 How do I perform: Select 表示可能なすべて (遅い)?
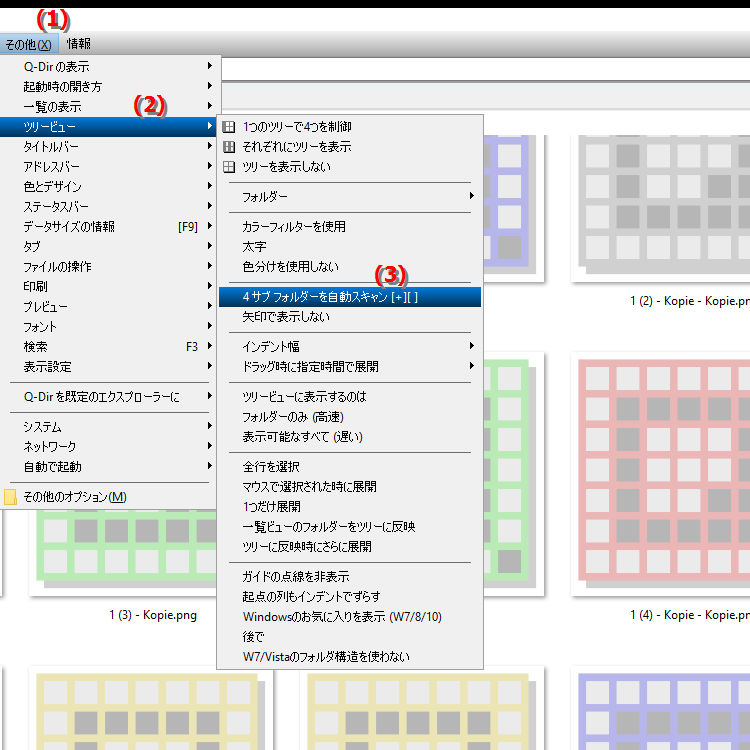350,437
